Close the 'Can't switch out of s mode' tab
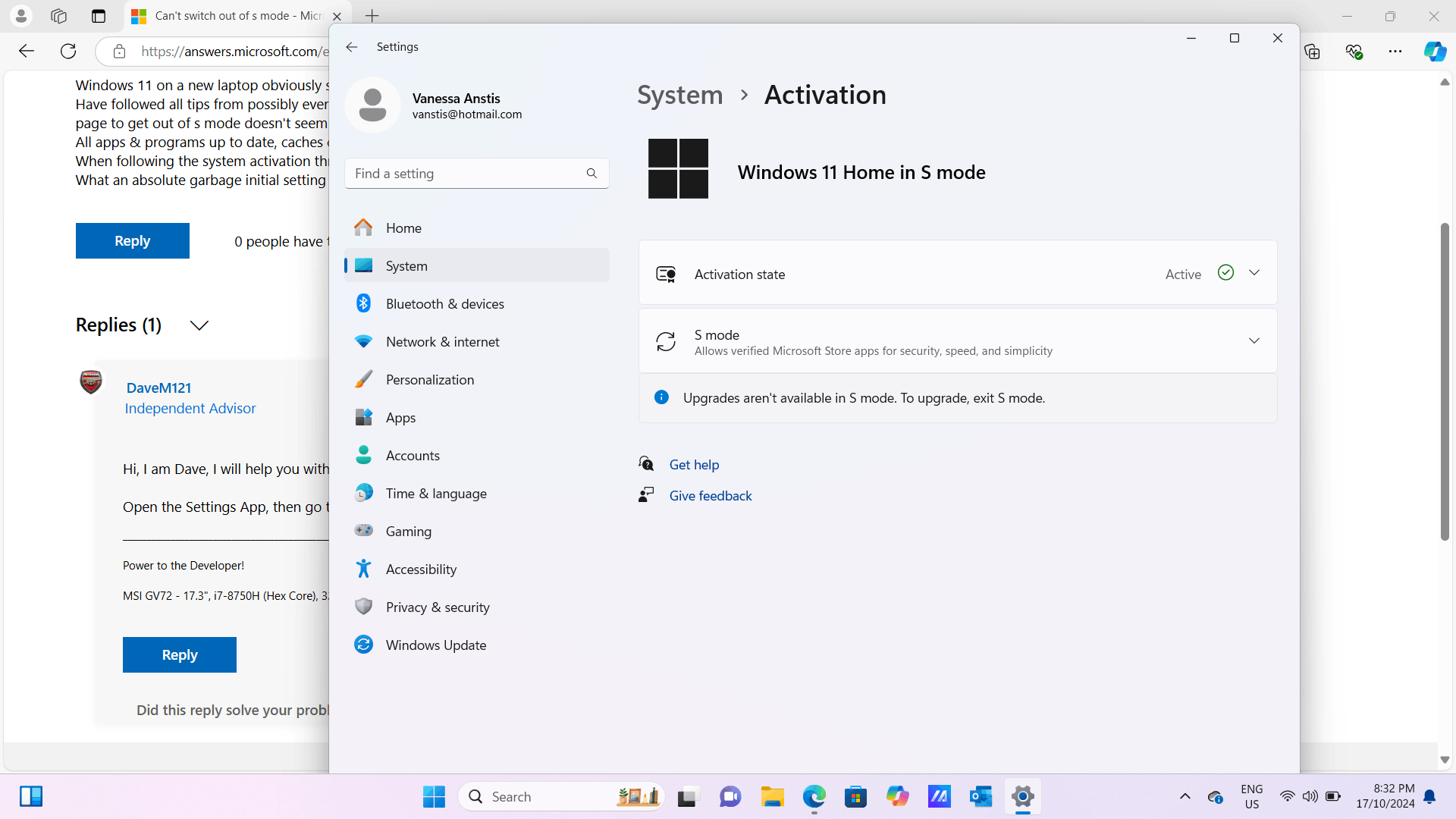The height and width of the screenshot is (819, 1456). pos(337,16)
